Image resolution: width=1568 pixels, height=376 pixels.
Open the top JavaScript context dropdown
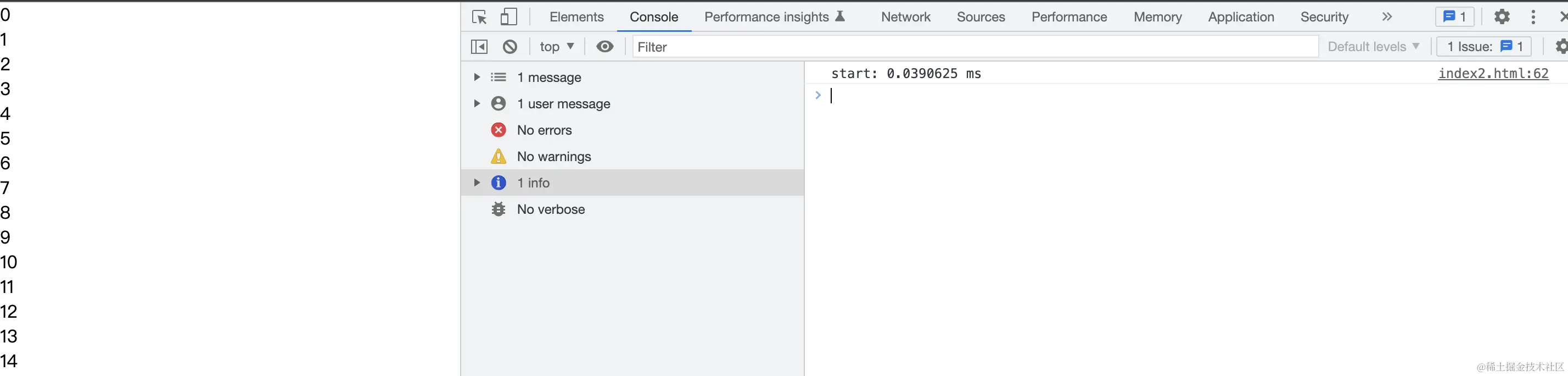click(x=556, y=47)
